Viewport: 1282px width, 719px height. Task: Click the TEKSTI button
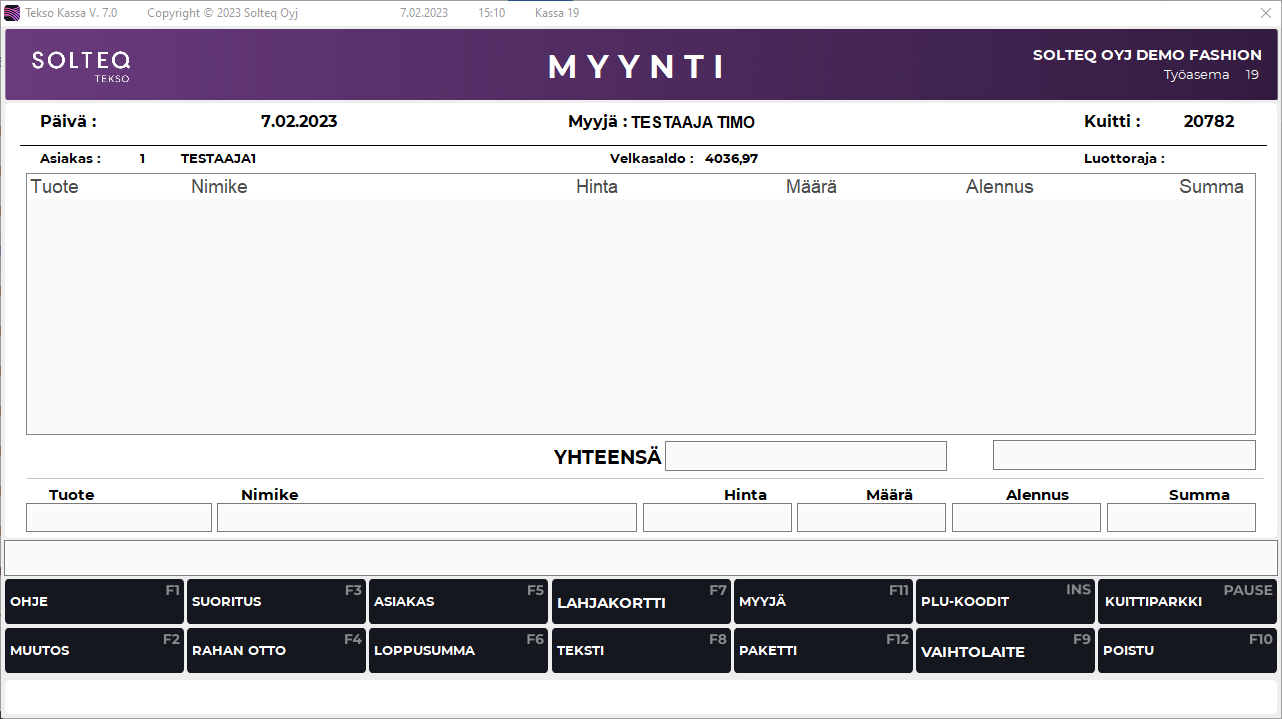pyautogui.click(x=641, y=651)
